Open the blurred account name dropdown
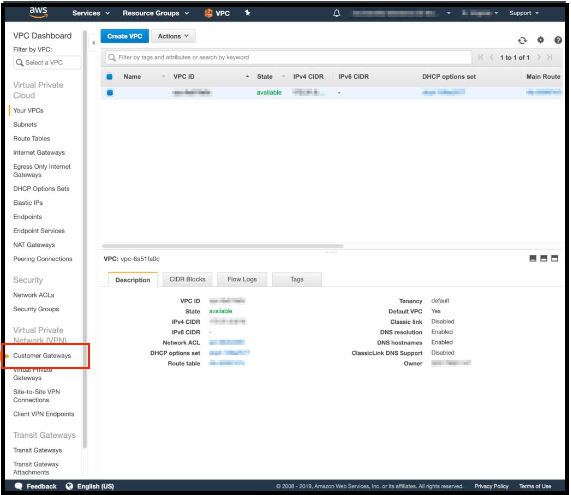The image size is (571, 495). tap(401, 13)
